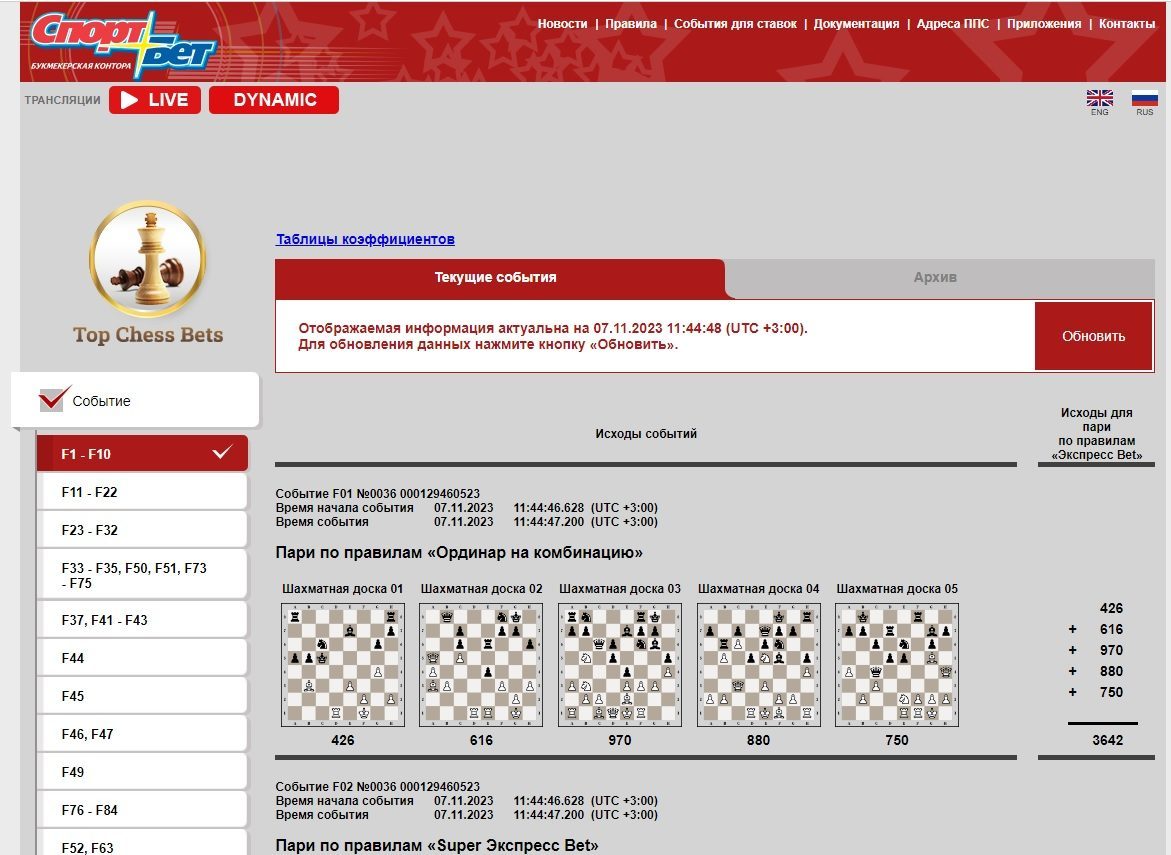This screenshot has height=855, width=1171.
Task: Select the F49 event item
Action: (x=142, y=772)
